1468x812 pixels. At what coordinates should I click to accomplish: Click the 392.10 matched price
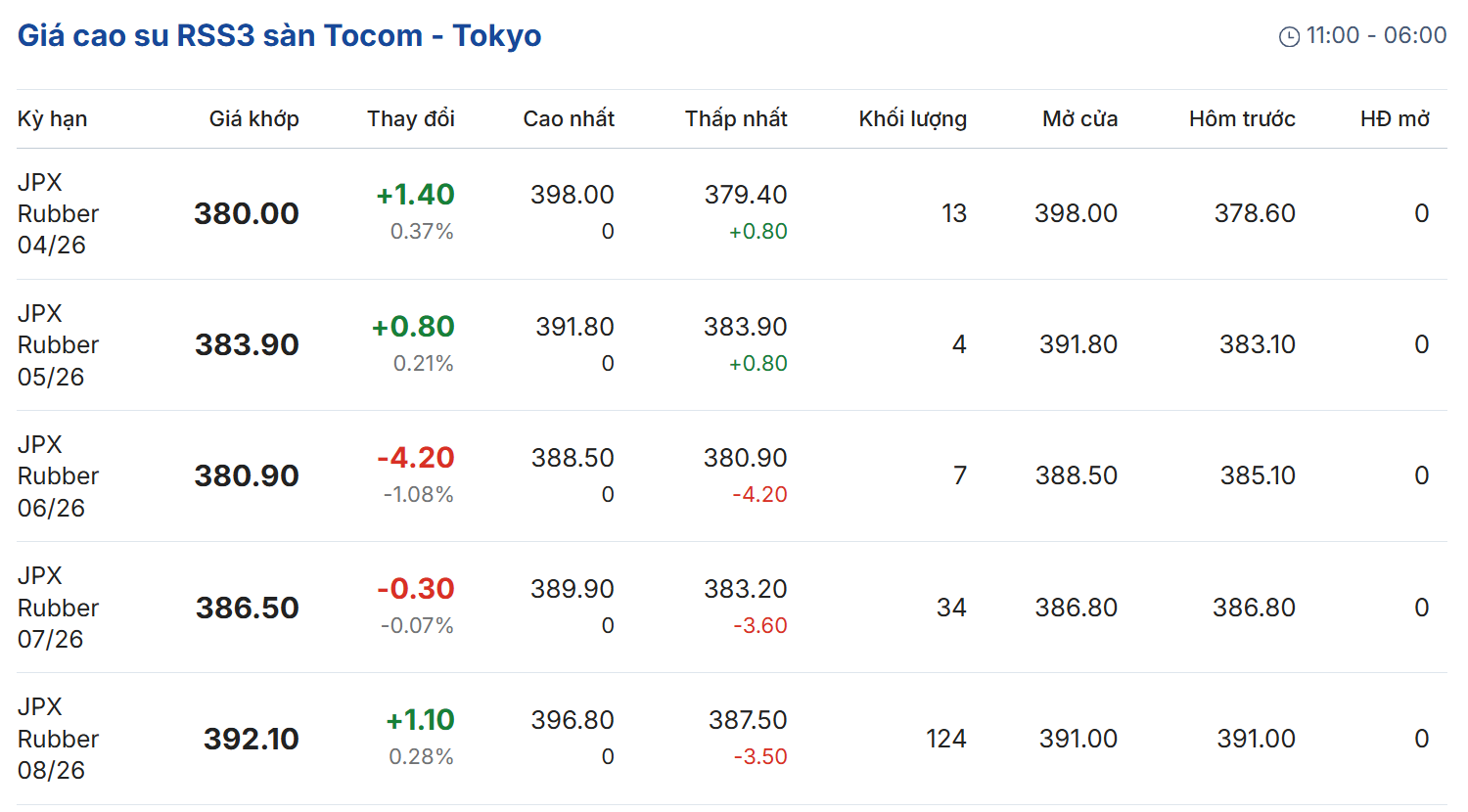(251, 739)
